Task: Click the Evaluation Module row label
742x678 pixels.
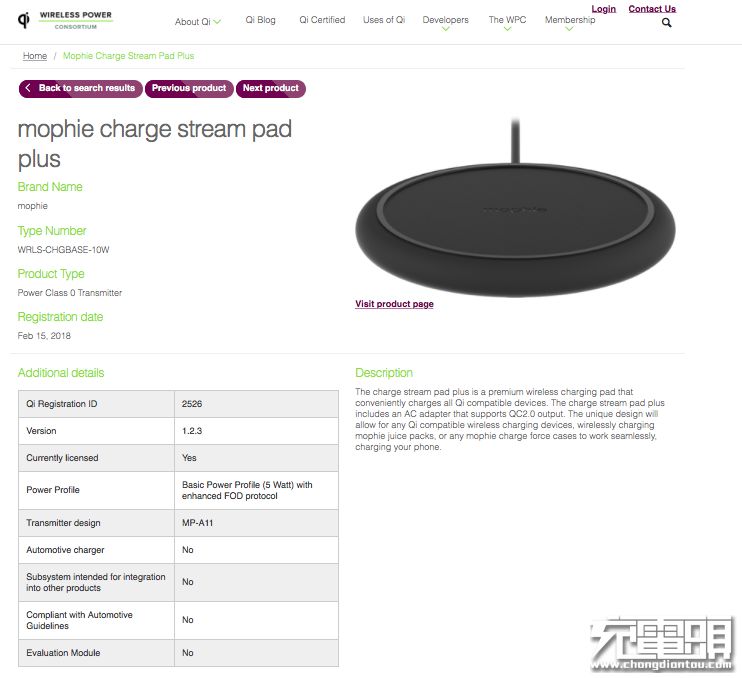Action: pyautogui.click(x=63, y=653)
